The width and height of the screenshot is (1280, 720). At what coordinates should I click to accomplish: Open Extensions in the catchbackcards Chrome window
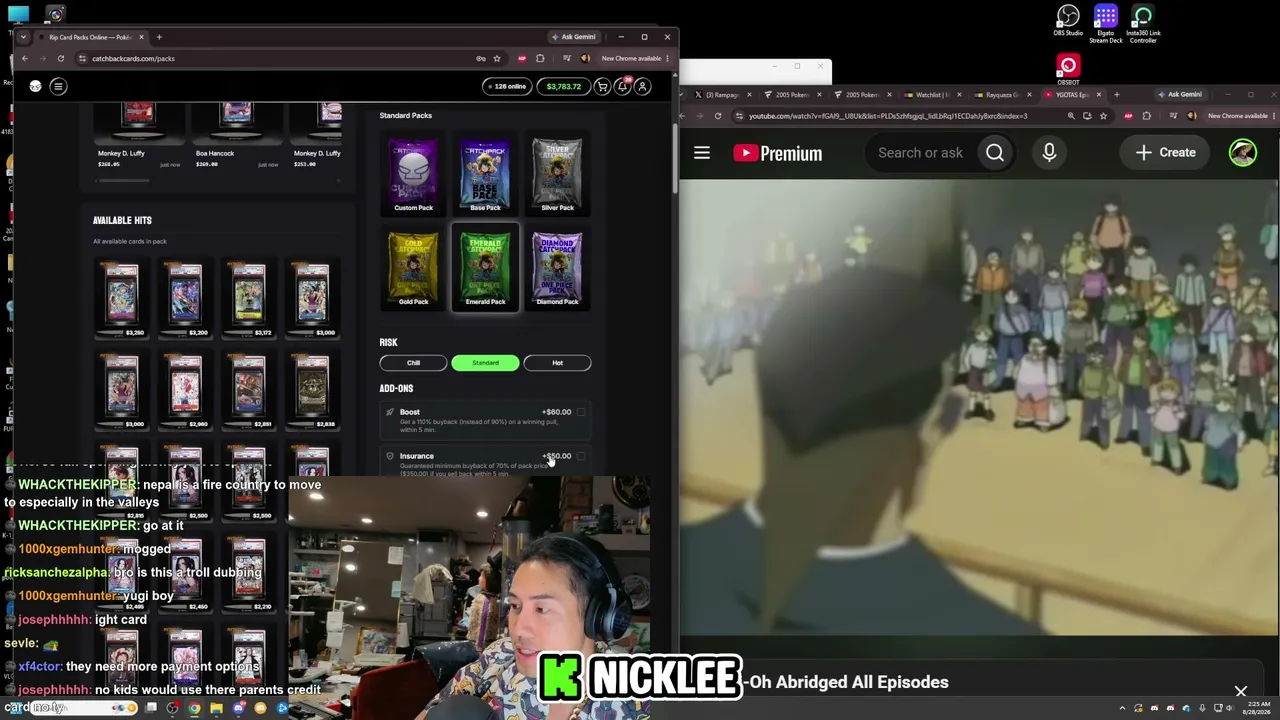pyautogui.click(x=540, y=59)
